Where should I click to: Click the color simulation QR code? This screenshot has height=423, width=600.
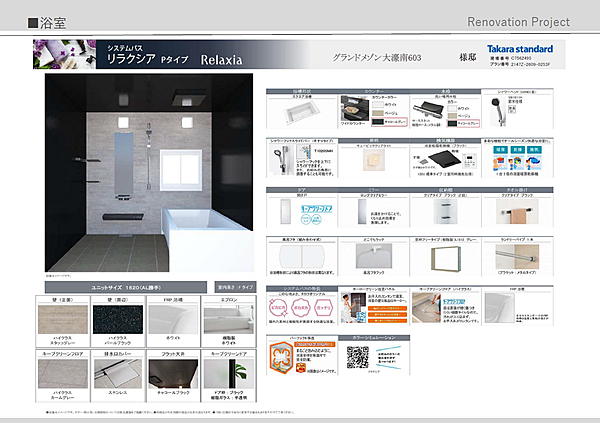click(358, 358)
